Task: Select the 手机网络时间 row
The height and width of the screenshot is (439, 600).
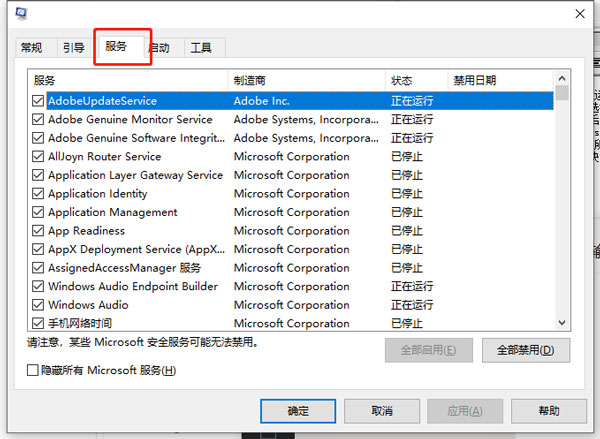Action: coord(293,323)
